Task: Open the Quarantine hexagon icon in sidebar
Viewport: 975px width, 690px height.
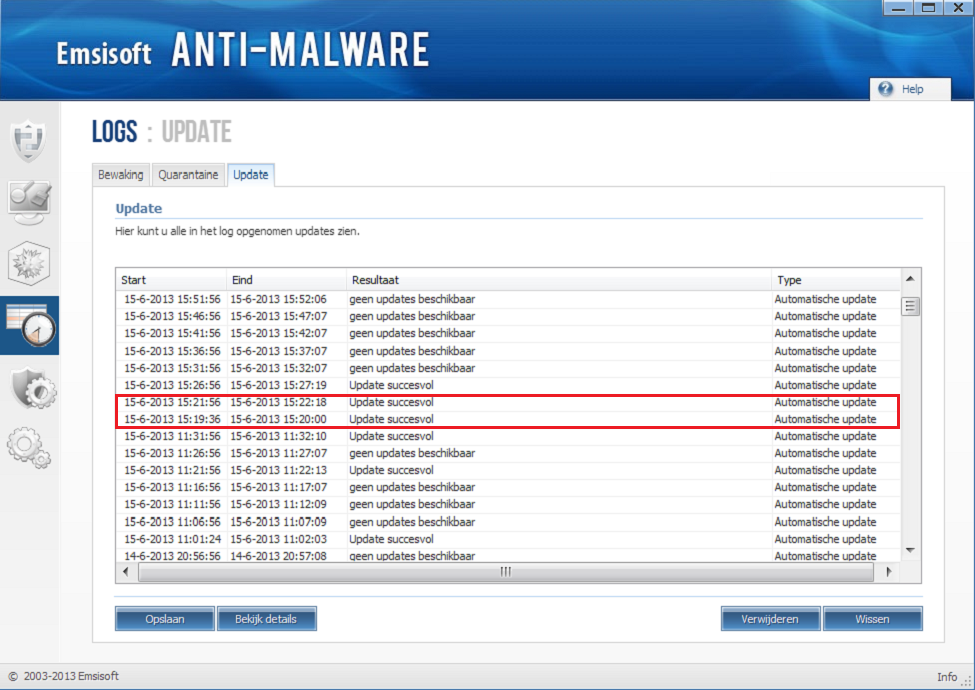Action: (29, 263)
